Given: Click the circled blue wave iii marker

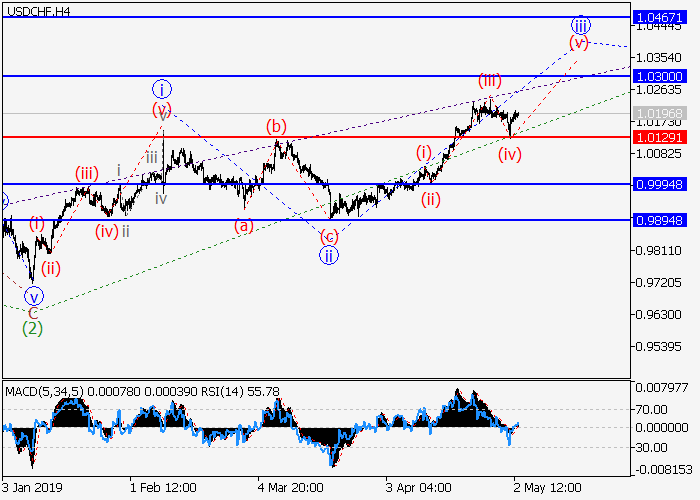Looking at the screenshot, I should (x=580, y=24).
